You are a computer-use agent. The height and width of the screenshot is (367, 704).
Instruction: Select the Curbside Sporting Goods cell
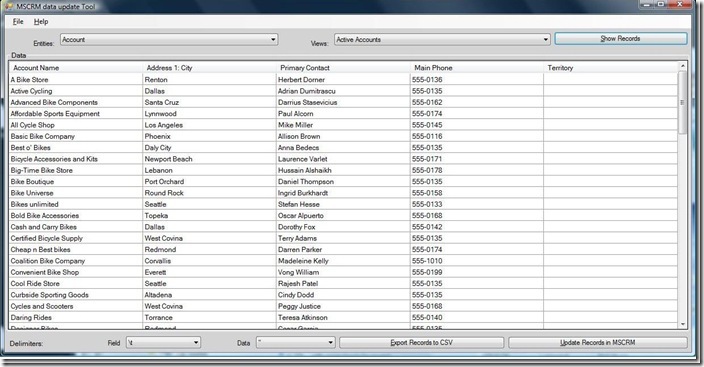pos(75,295)
